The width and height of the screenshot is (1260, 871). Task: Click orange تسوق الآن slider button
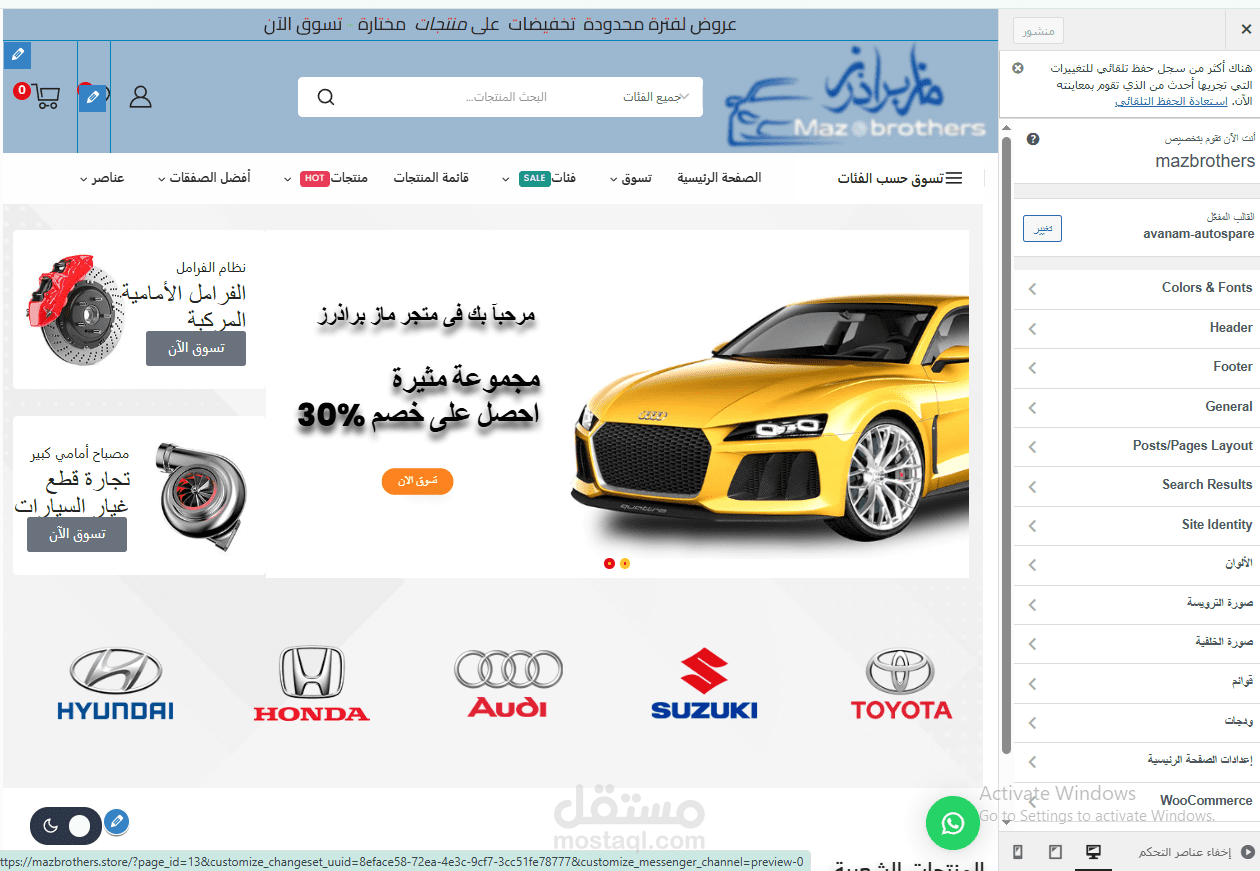coord(417,481)
